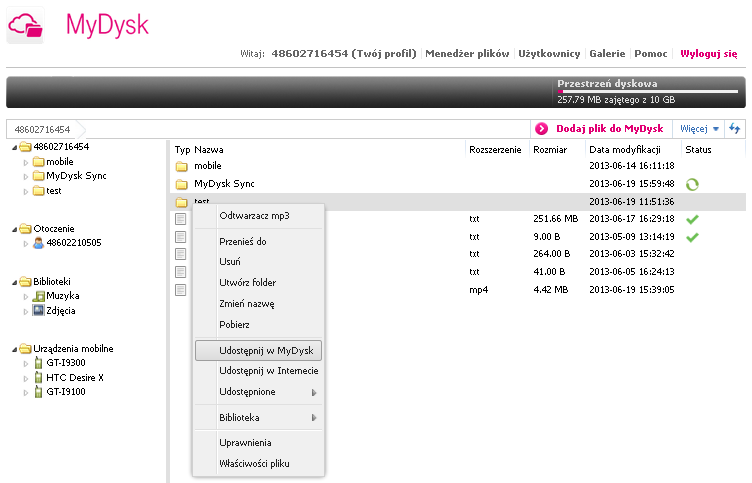The height and width of the screenshot is (483, 752).
Task: Open the Menedżer plików link
Action: pos(467,54)
